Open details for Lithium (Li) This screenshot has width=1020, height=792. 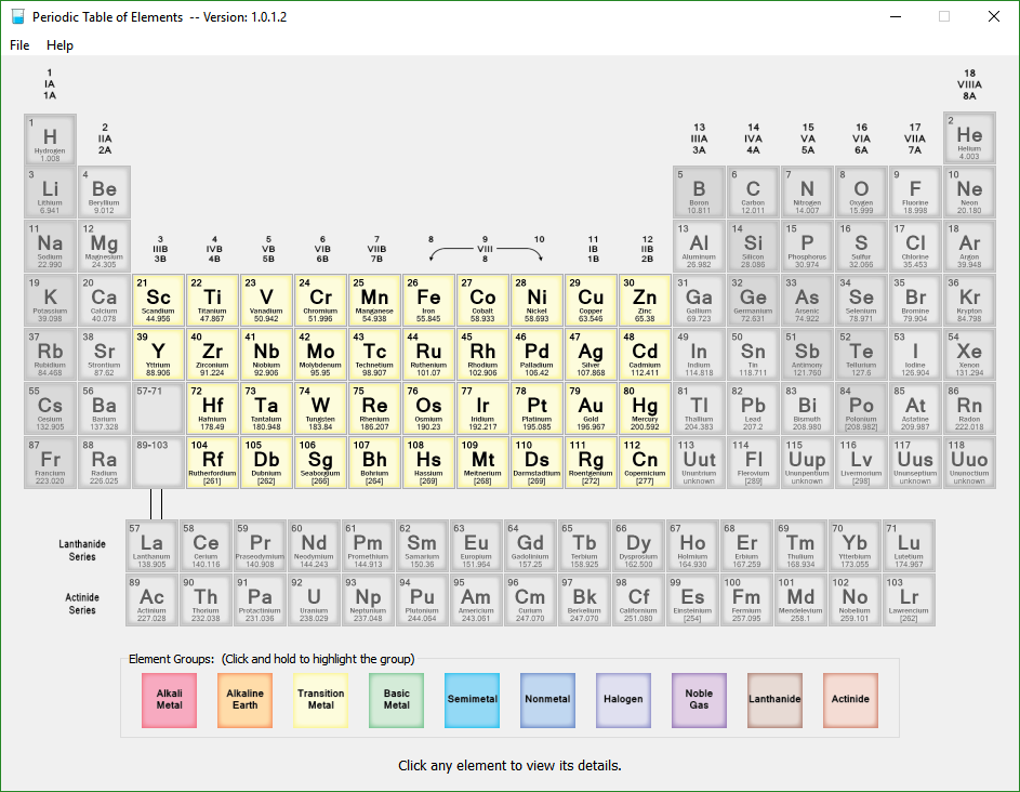pyautogui.click(x=50, y=192)
